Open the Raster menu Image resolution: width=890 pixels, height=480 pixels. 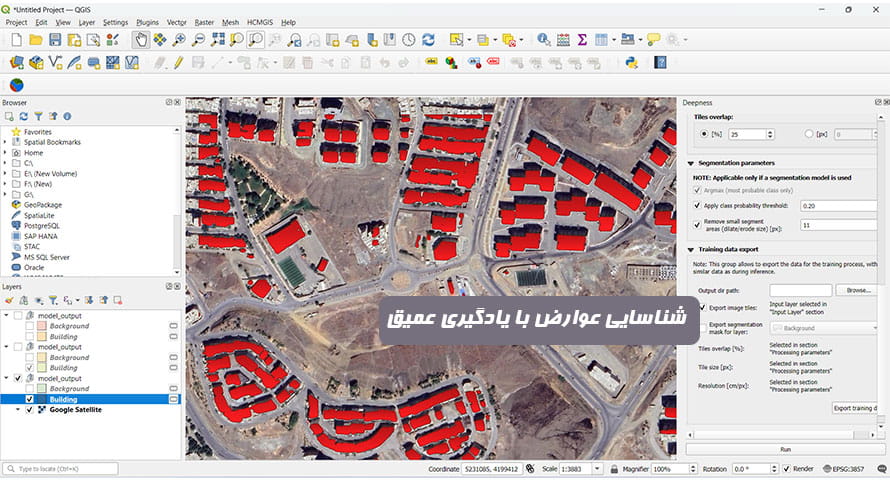point(204,22)
